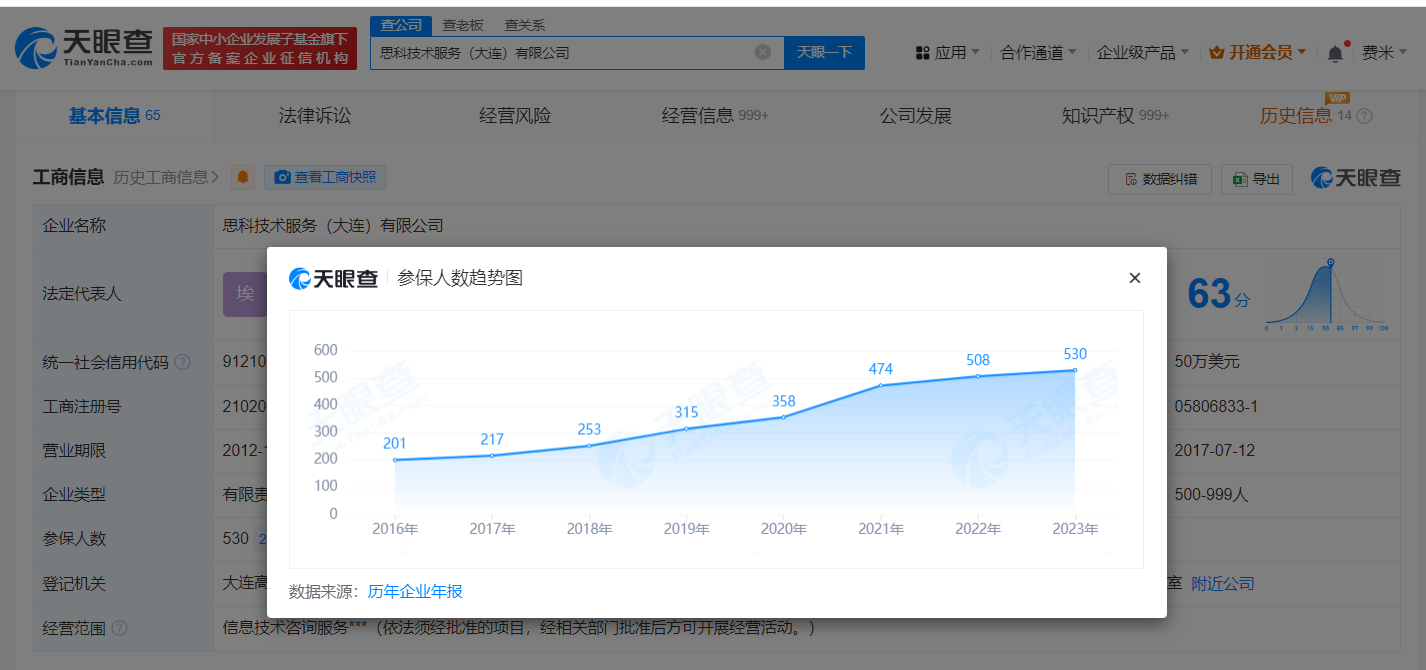
Task: Click the camera icon on 查看工商快照 button
Action: (x=283, y=177)
